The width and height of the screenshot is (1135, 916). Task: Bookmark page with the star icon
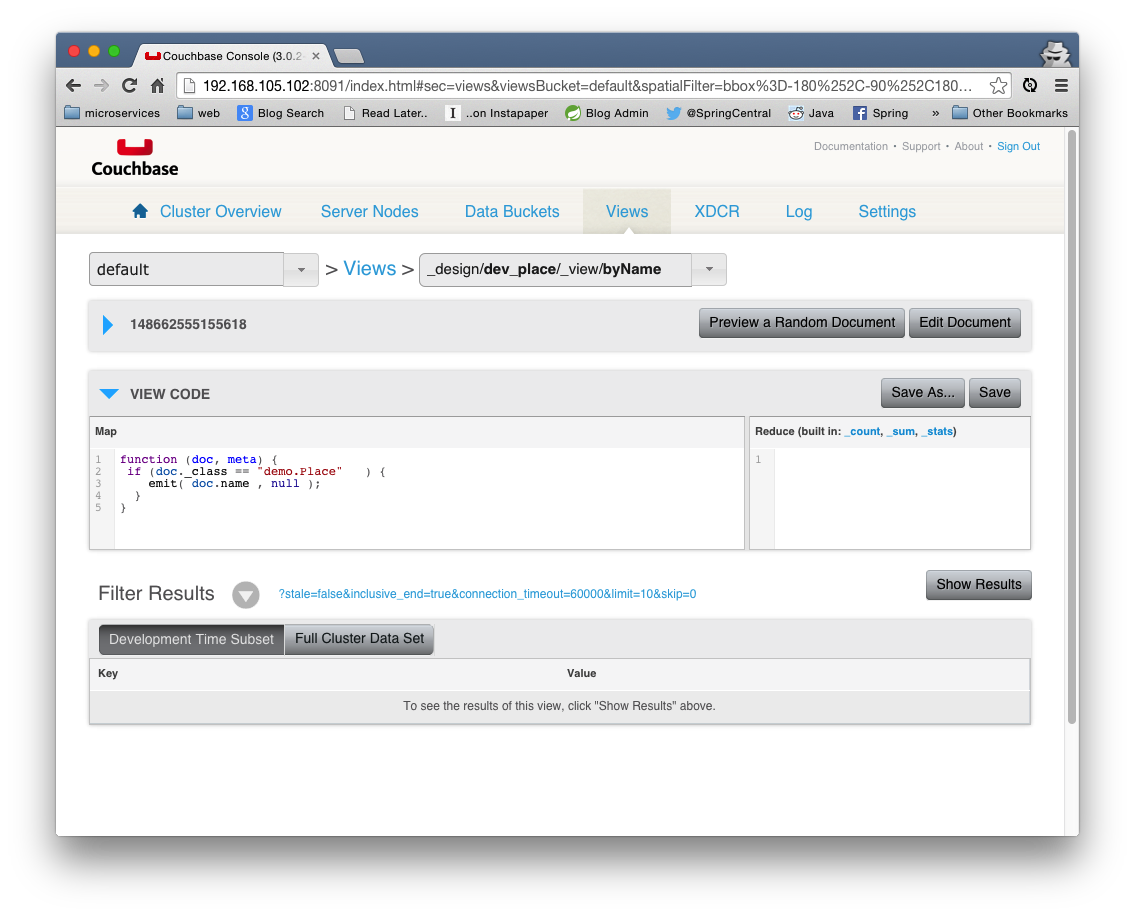pyautogui.click(x=998, y=85)
